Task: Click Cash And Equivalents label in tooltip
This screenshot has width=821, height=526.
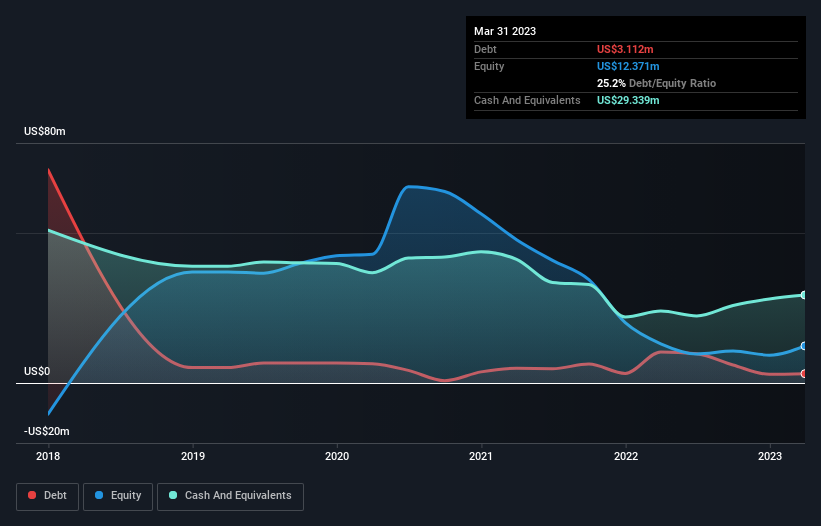Action: (527, 100)
